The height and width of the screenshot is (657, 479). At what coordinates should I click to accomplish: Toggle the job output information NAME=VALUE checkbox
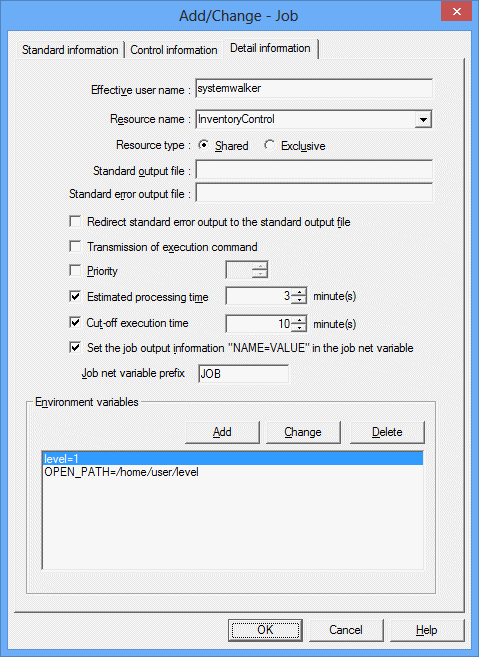tap(75, 347)
